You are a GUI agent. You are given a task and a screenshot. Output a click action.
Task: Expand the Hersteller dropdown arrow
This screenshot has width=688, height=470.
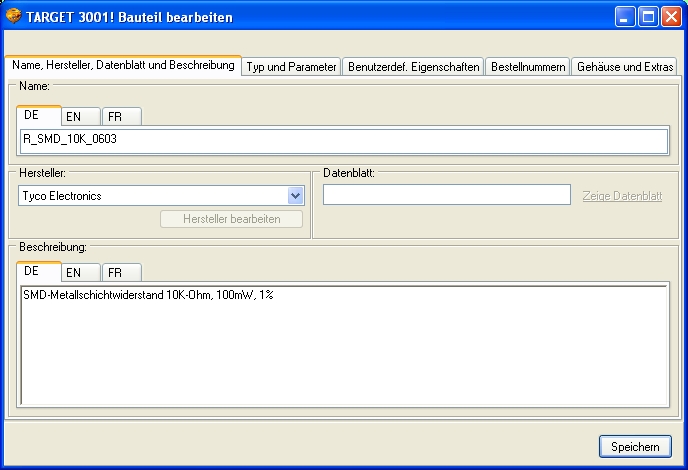pyautogui.click(x=295, y=196)
